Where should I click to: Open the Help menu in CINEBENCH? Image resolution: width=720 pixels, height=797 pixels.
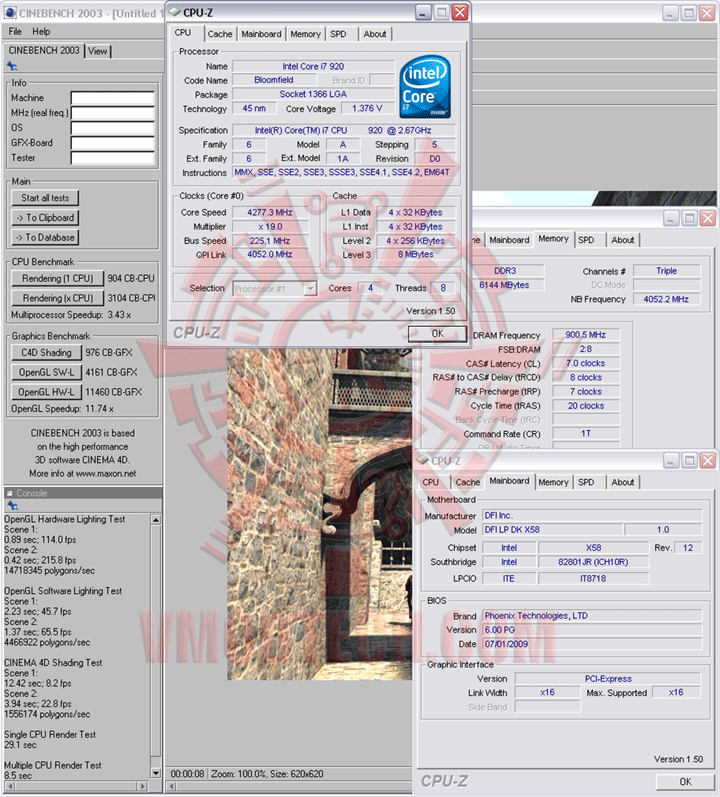[41, 32]
